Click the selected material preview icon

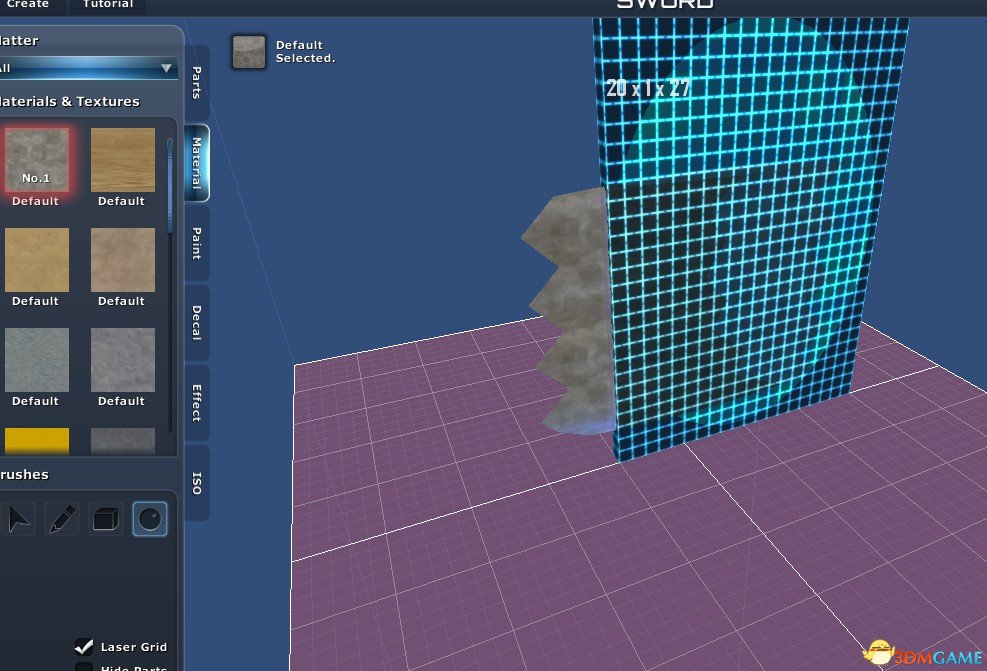pos(249,52)
